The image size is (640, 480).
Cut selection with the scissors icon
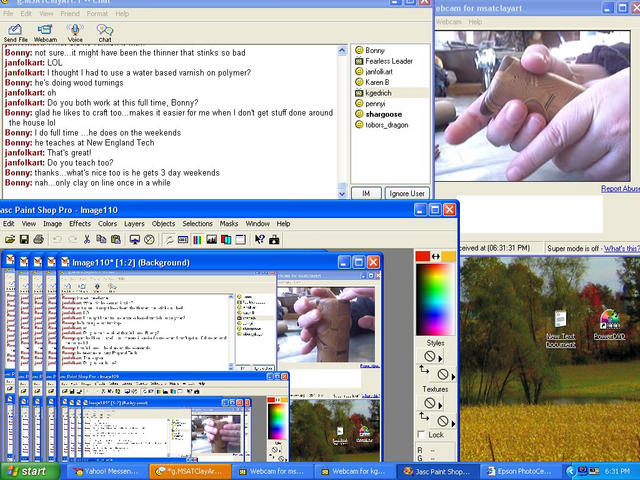87,240
